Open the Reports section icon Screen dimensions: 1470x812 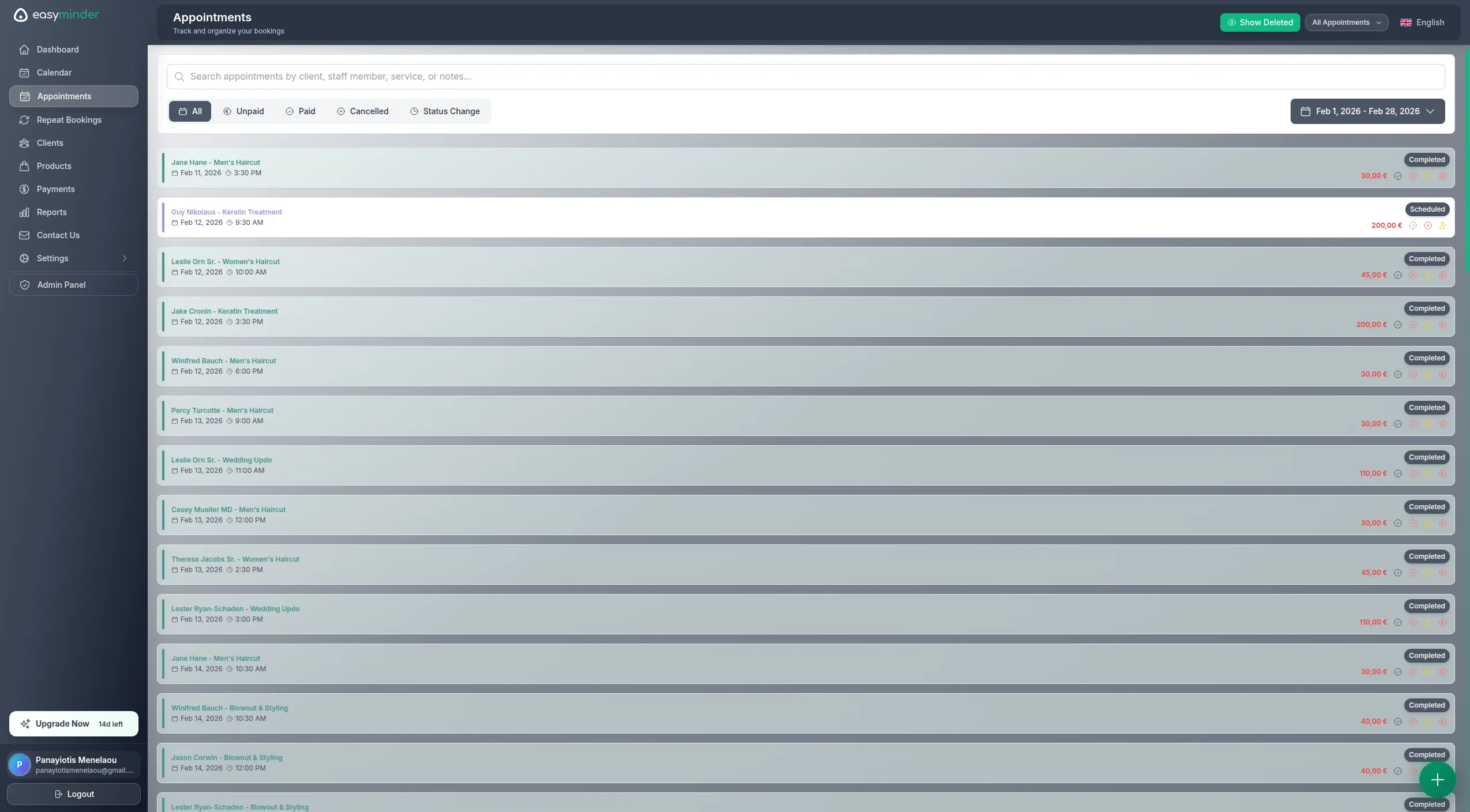click(x=24, y=212)
